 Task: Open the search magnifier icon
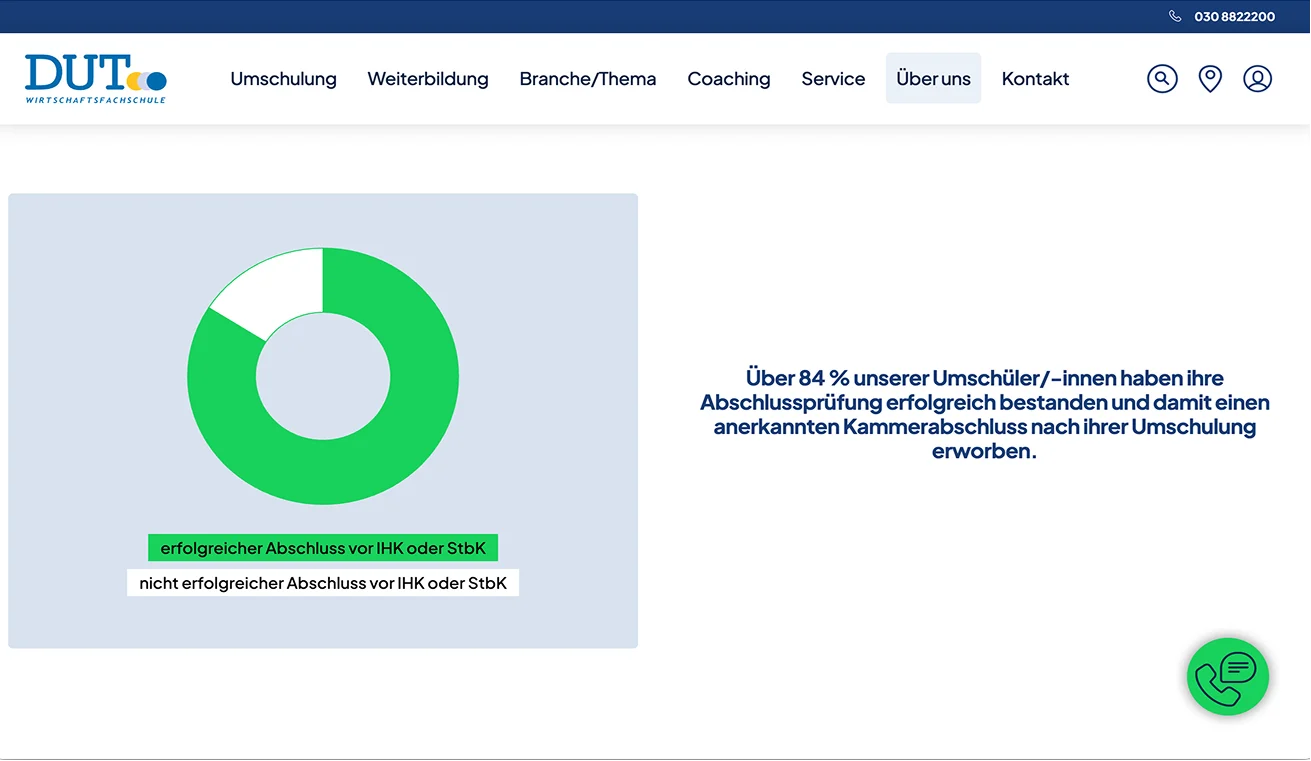(x=1162, y=78)
